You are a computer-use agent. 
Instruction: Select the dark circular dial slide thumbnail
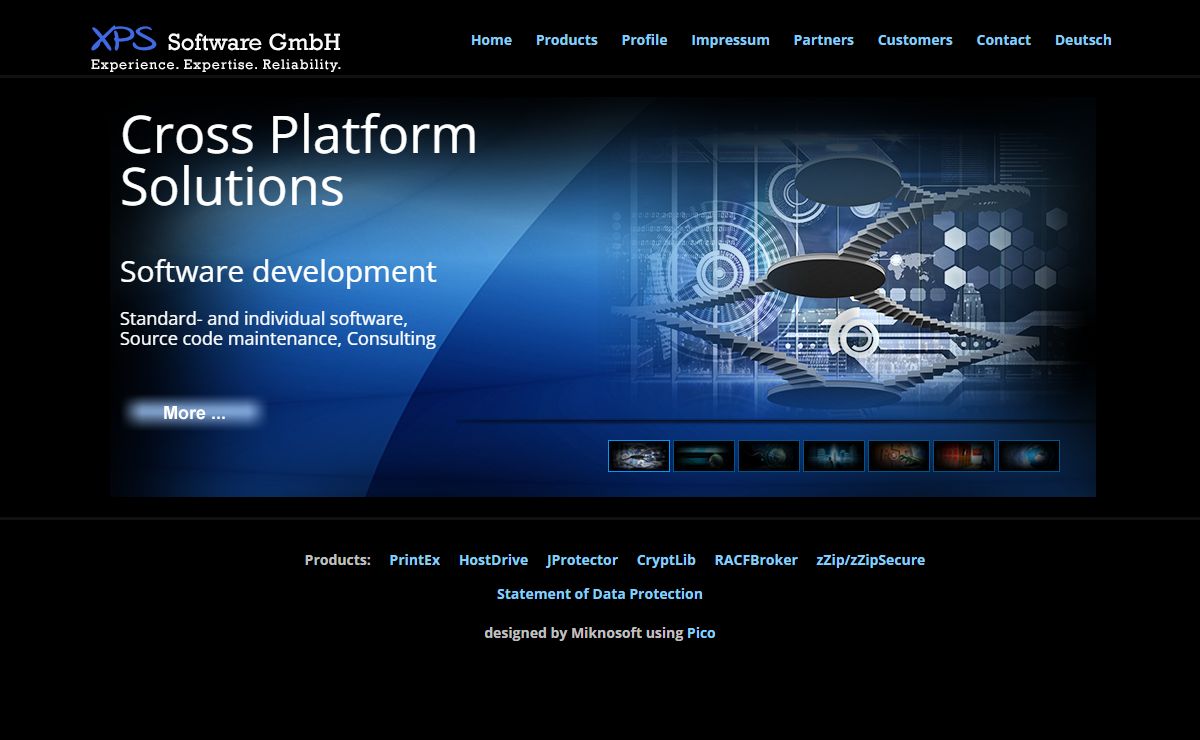click(x=769, y=456)
